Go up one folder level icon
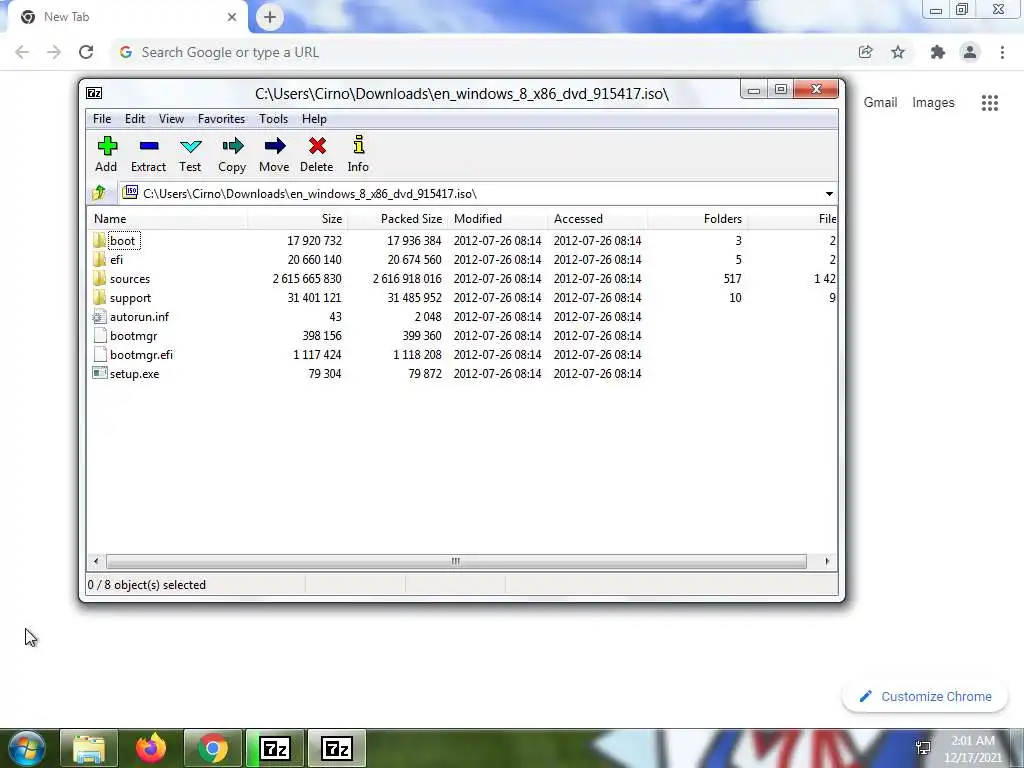 pyautogui.click(x=99, y=193)
